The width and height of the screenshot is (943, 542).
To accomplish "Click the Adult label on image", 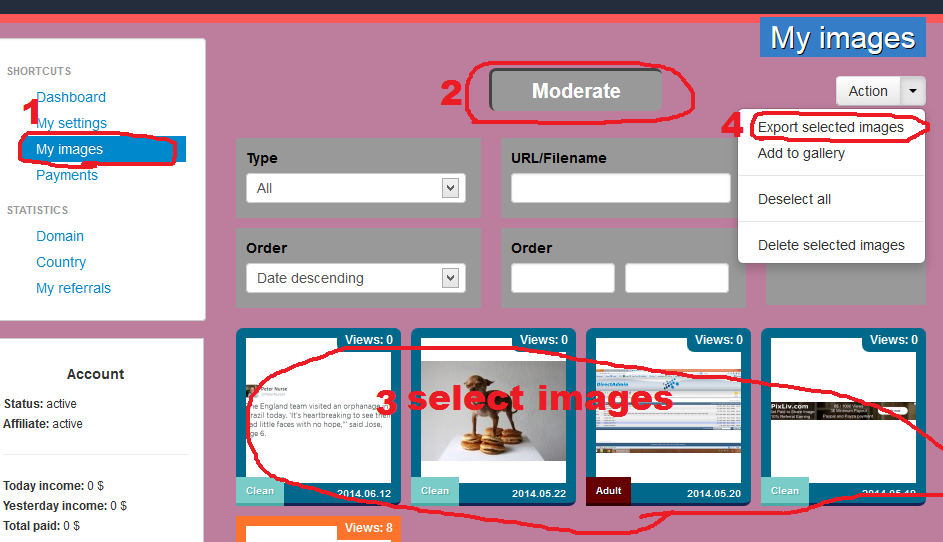I will tap(608, 491).
